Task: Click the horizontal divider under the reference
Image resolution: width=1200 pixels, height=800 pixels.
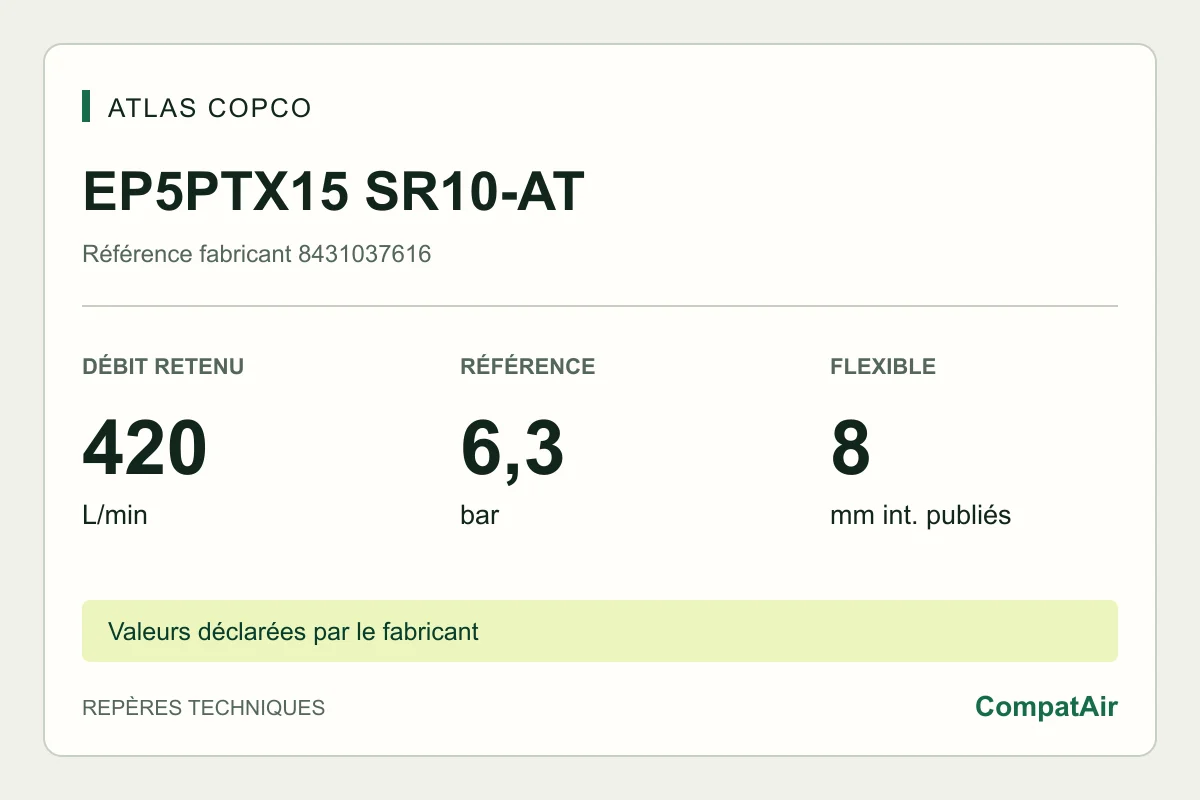Action: tap(600, 306)
